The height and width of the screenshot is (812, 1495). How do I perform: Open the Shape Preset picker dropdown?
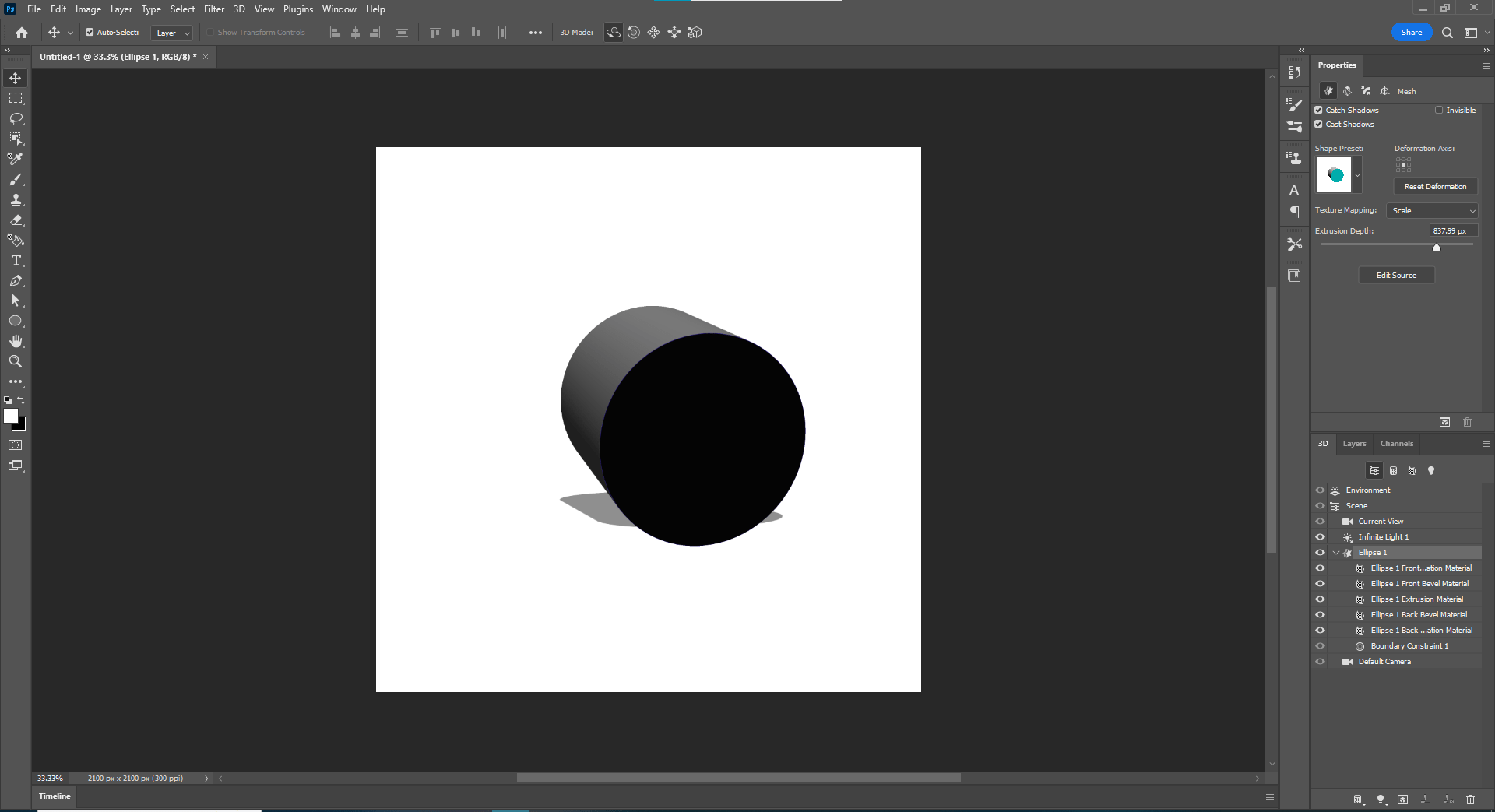(x=1359, y=174)
